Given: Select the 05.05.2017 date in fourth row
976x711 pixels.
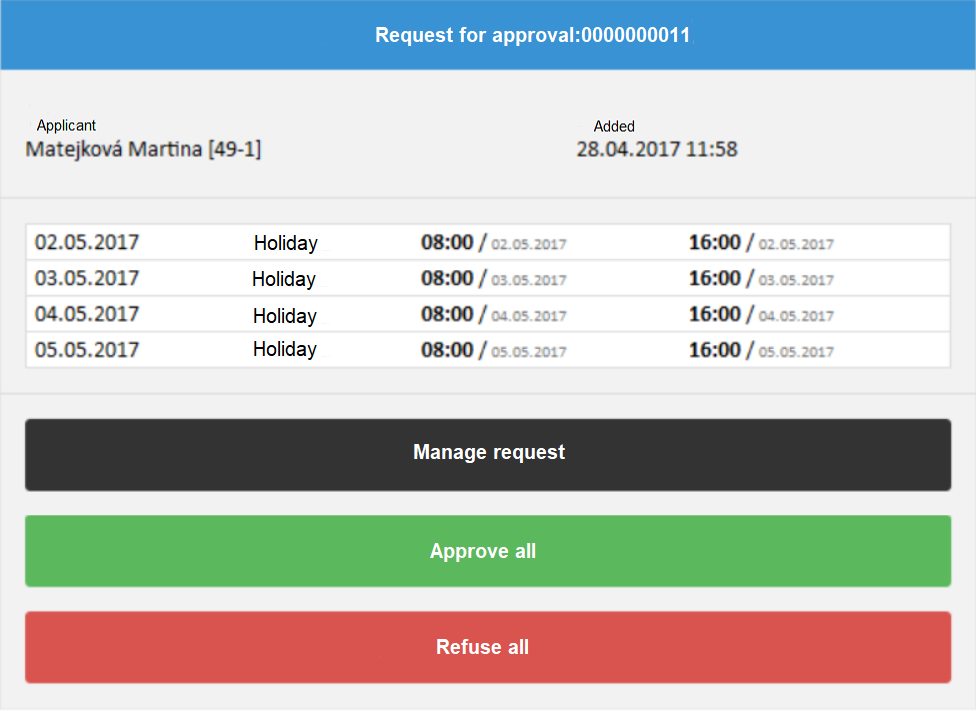Looking at the screenshot, I should [x=87, y=350].
